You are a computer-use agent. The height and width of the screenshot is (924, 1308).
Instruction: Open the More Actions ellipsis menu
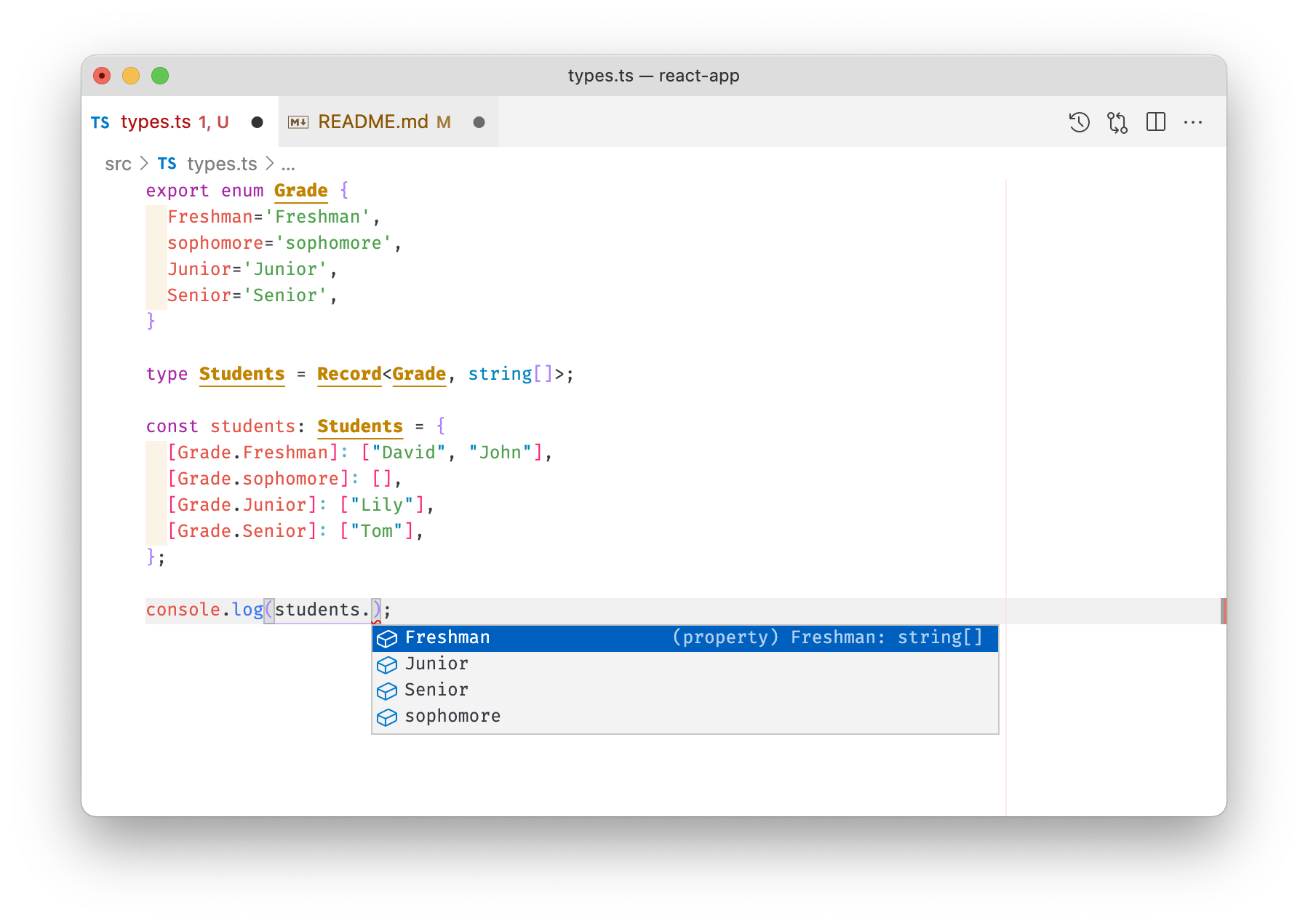coord(1193,122)
